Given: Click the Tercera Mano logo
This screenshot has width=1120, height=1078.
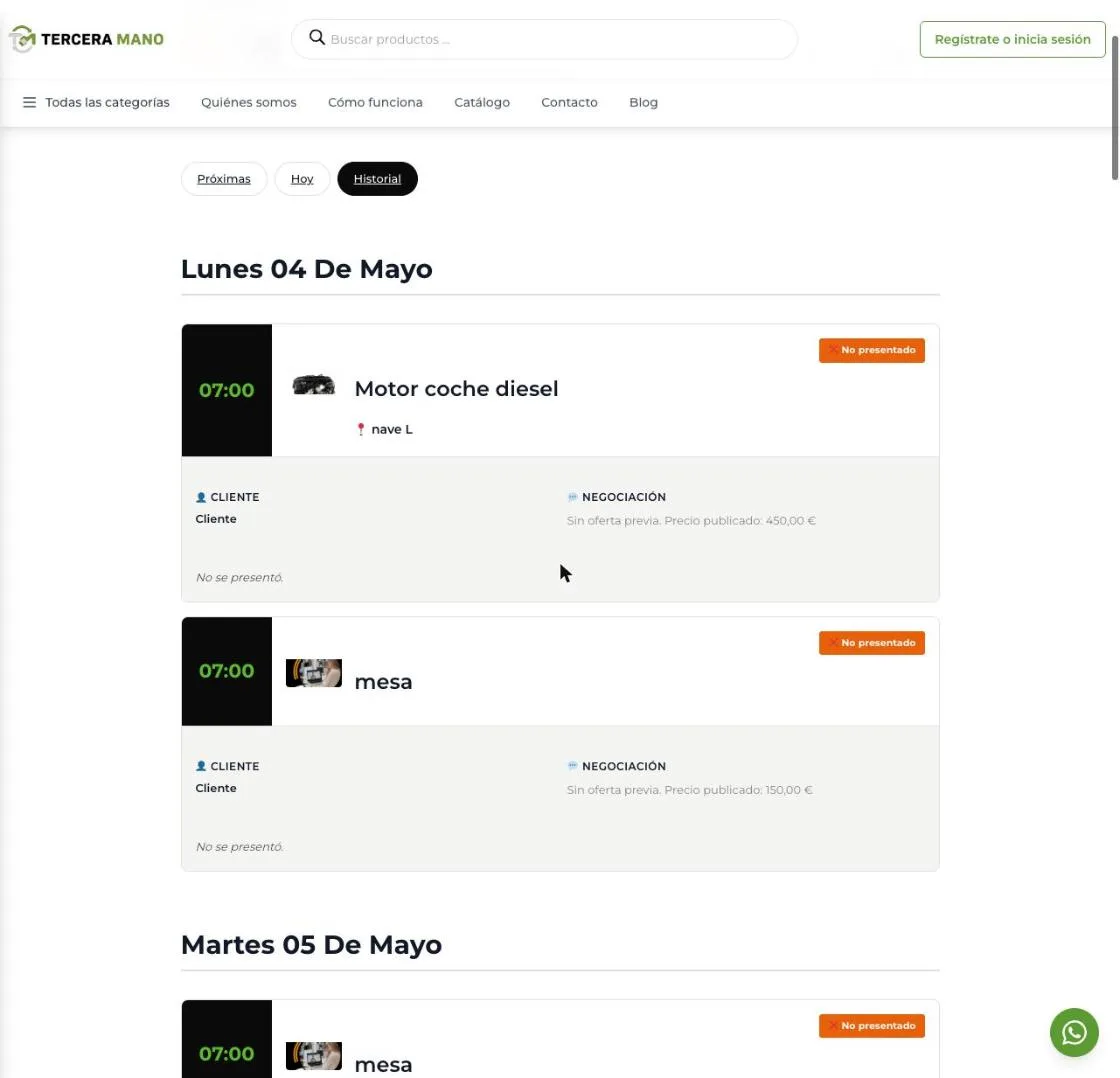Looking at the screenshot, I should tap(86, 39).
